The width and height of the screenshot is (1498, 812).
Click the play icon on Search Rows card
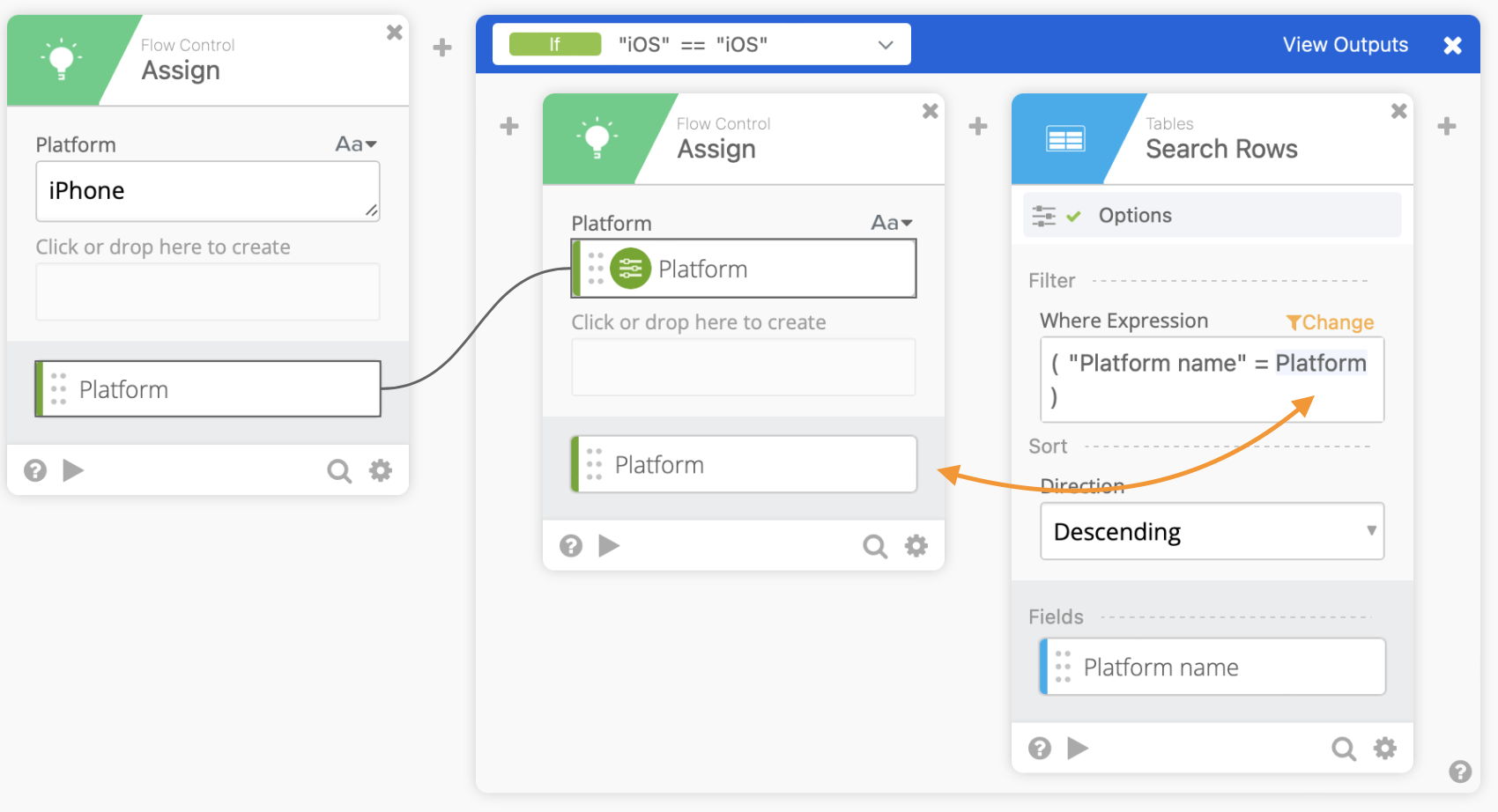pyautogui.click(x=1077, y=749)
